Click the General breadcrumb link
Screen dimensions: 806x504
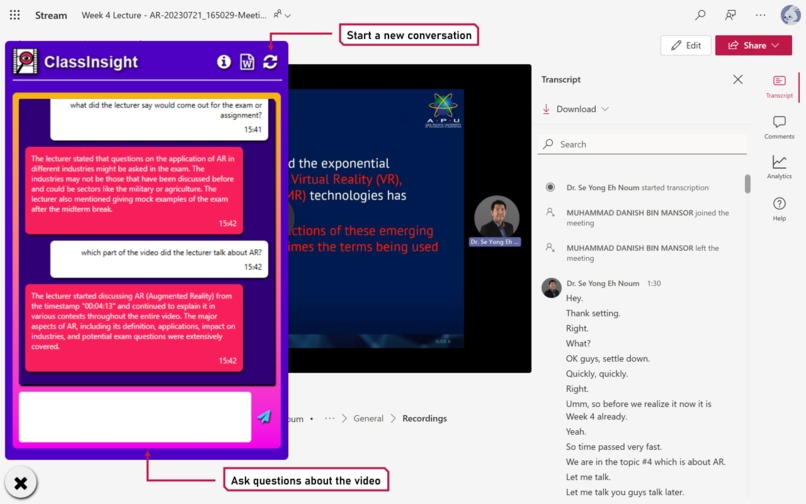pyautogui.click(x=368, y=418)
